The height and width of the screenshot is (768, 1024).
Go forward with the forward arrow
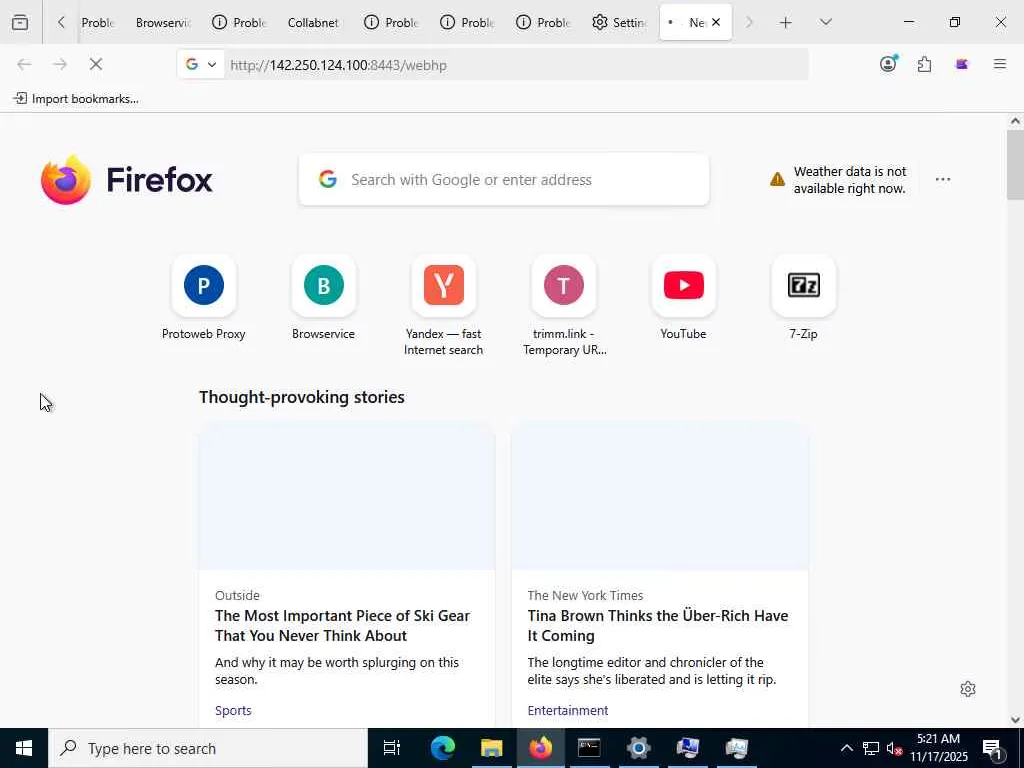coord(60,64)
